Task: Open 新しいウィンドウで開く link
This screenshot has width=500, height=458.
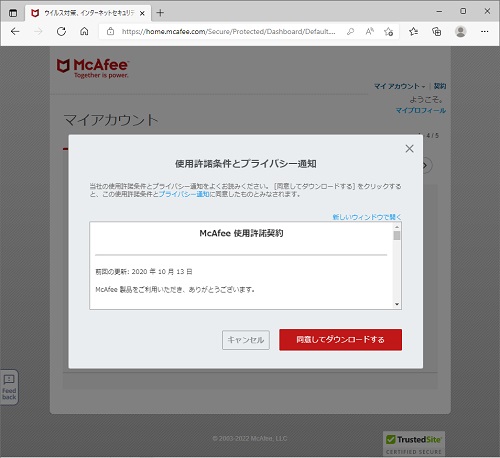Action: (x=367, y=217)
